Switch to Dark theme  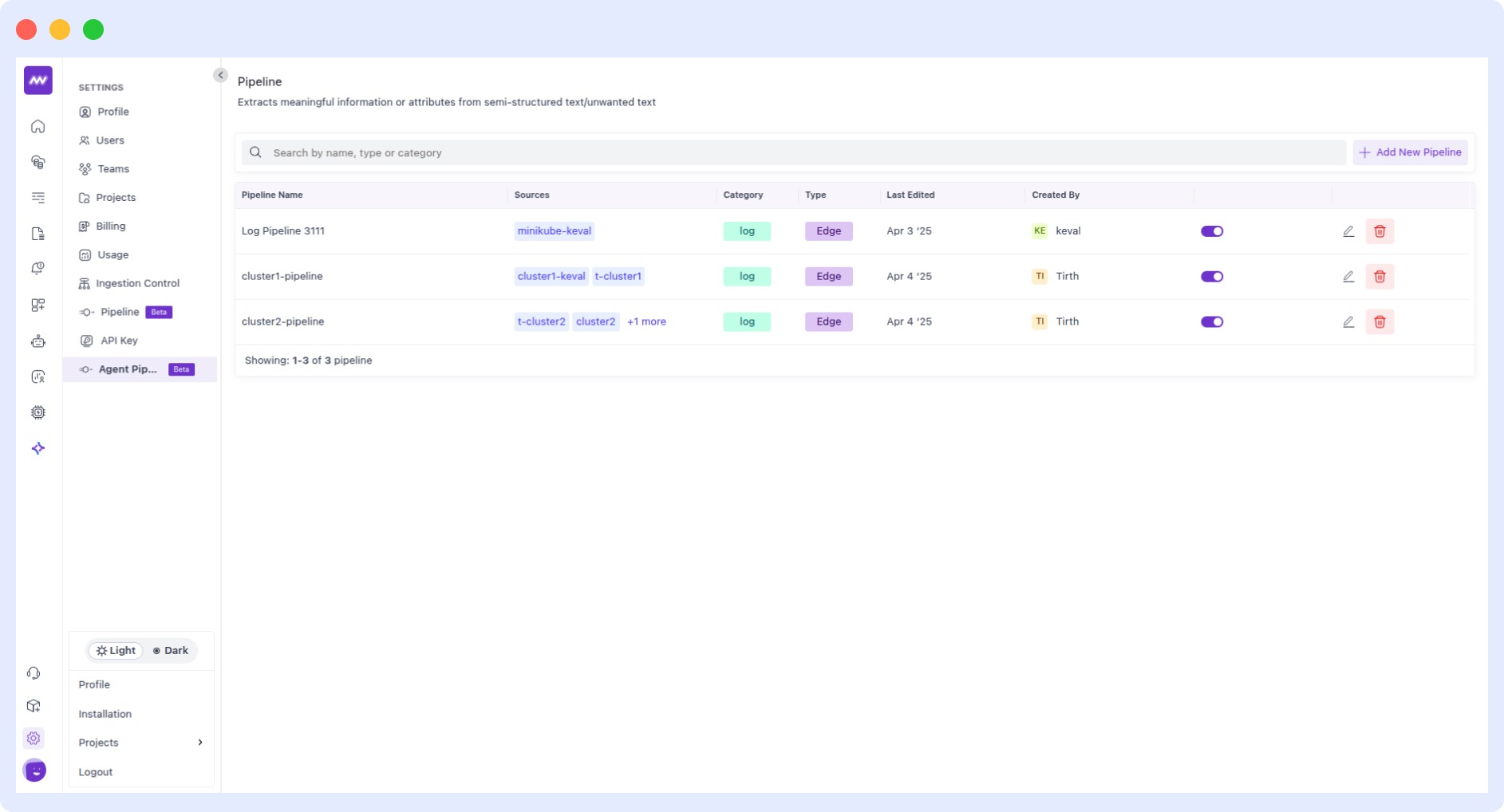[x=170, y=651]
